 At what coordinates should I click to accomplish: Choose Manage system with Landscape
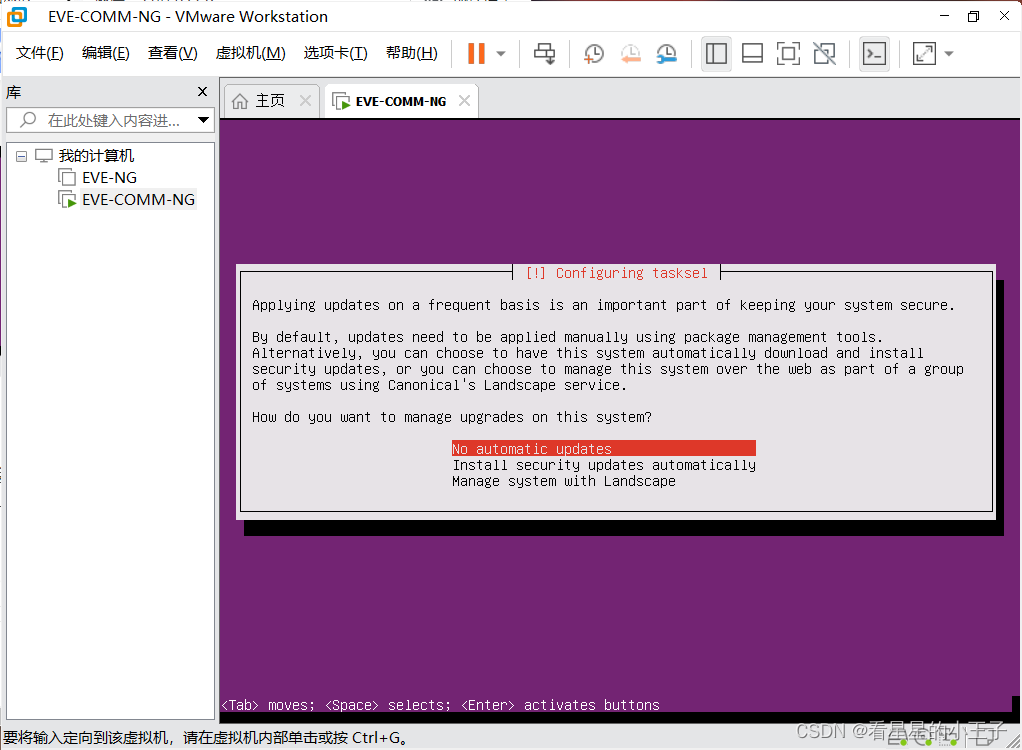pyautogui.click(x=564, y=481)
